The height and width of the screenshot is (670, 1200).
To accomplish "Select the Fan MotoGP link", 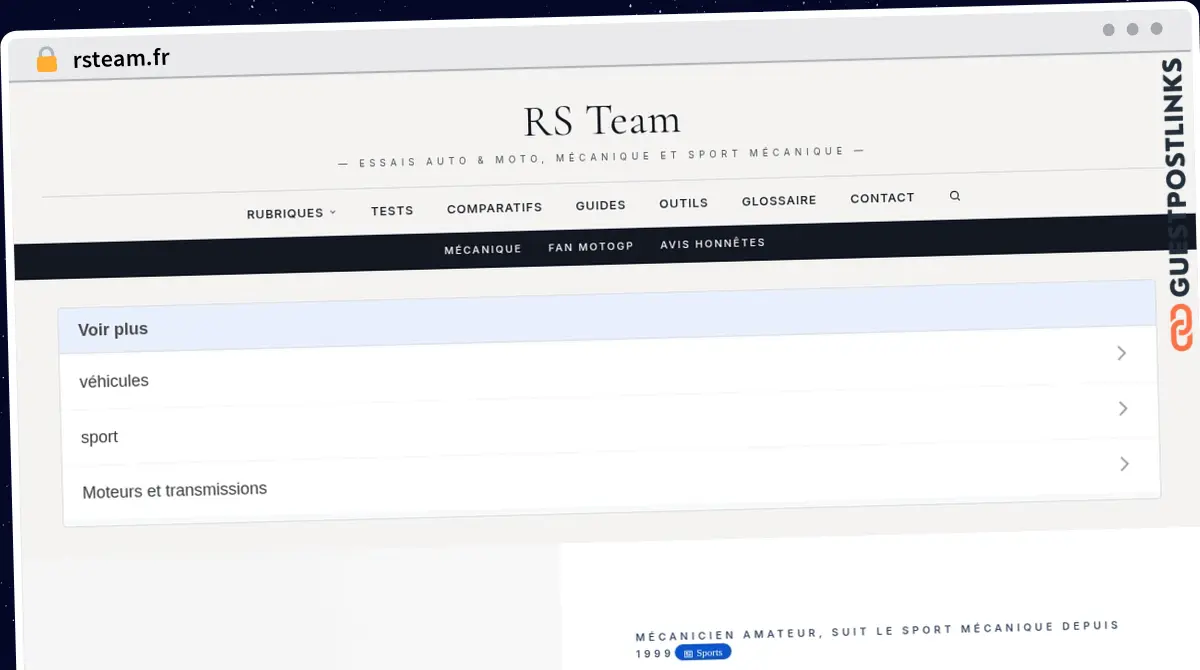I will [591, 246].
